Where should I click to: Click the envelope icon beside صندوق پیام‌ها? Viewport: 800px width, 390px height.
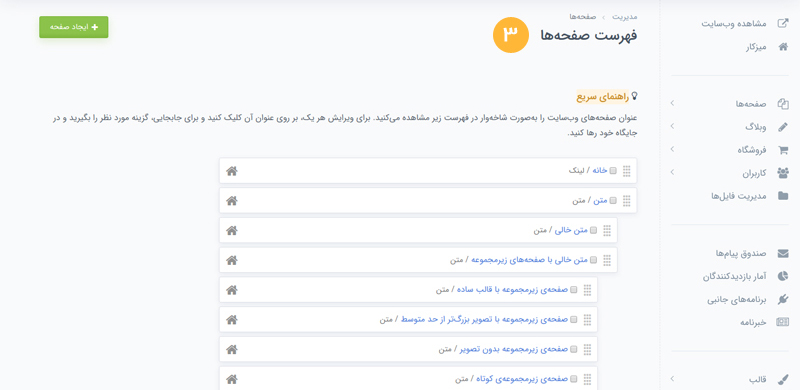[x=782, y=253]
